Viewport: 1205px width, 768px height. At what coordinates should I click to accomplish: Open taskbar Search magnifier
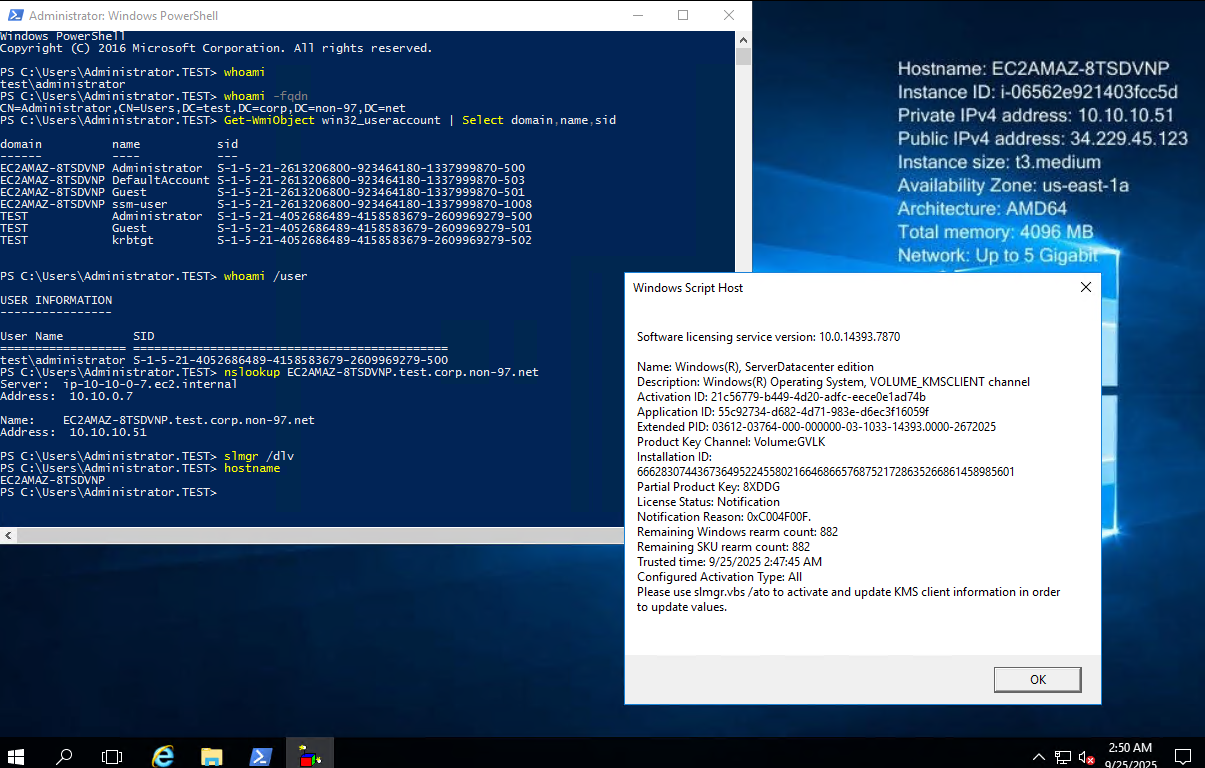(x=64, y=756)
